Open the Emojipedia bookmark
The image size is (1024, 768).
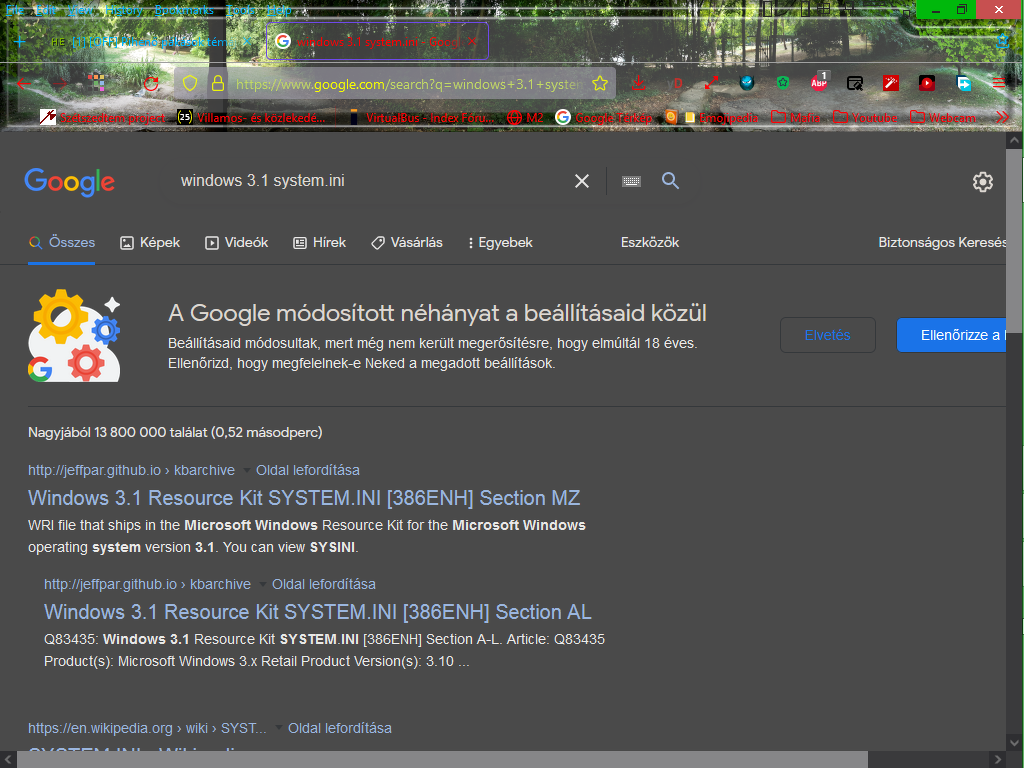click(720, 118)
